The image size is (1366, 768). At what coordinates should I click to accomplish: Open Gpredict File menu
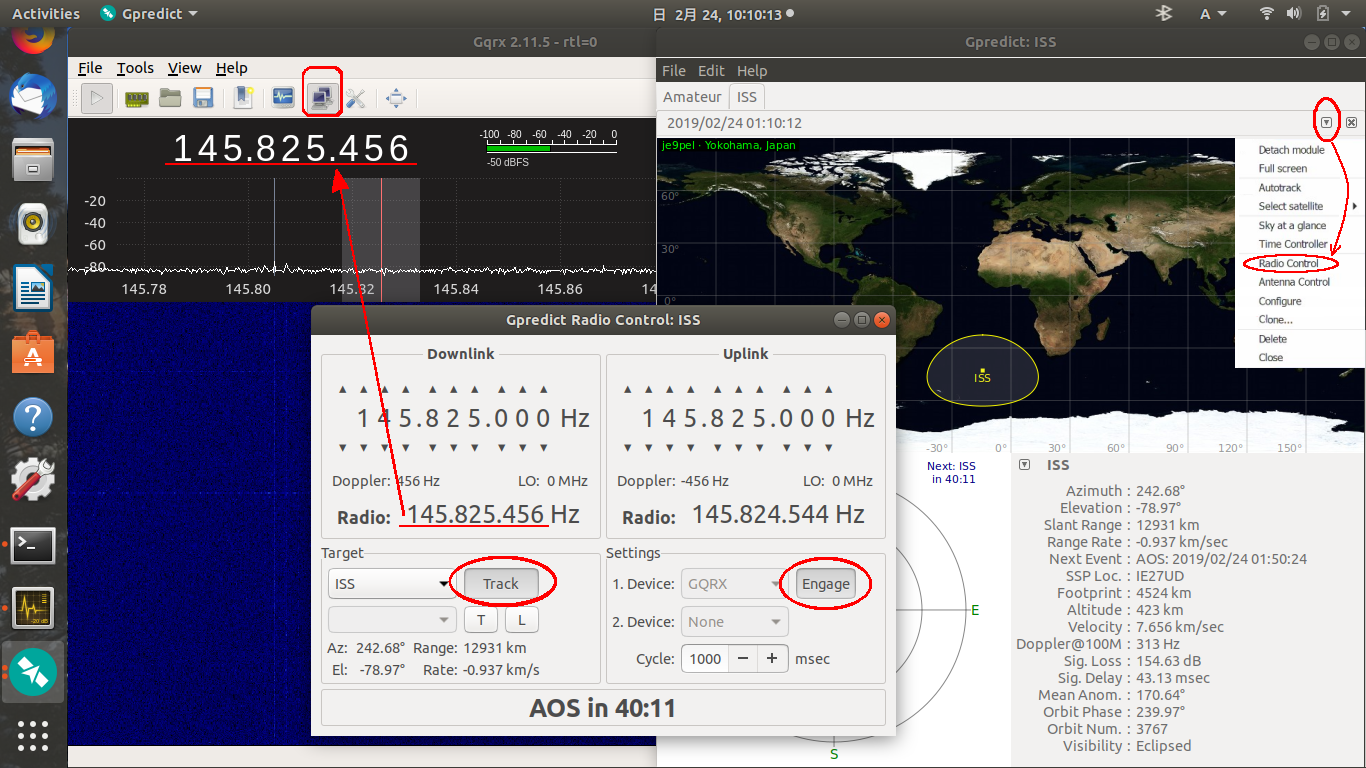(x=674, y=71)
